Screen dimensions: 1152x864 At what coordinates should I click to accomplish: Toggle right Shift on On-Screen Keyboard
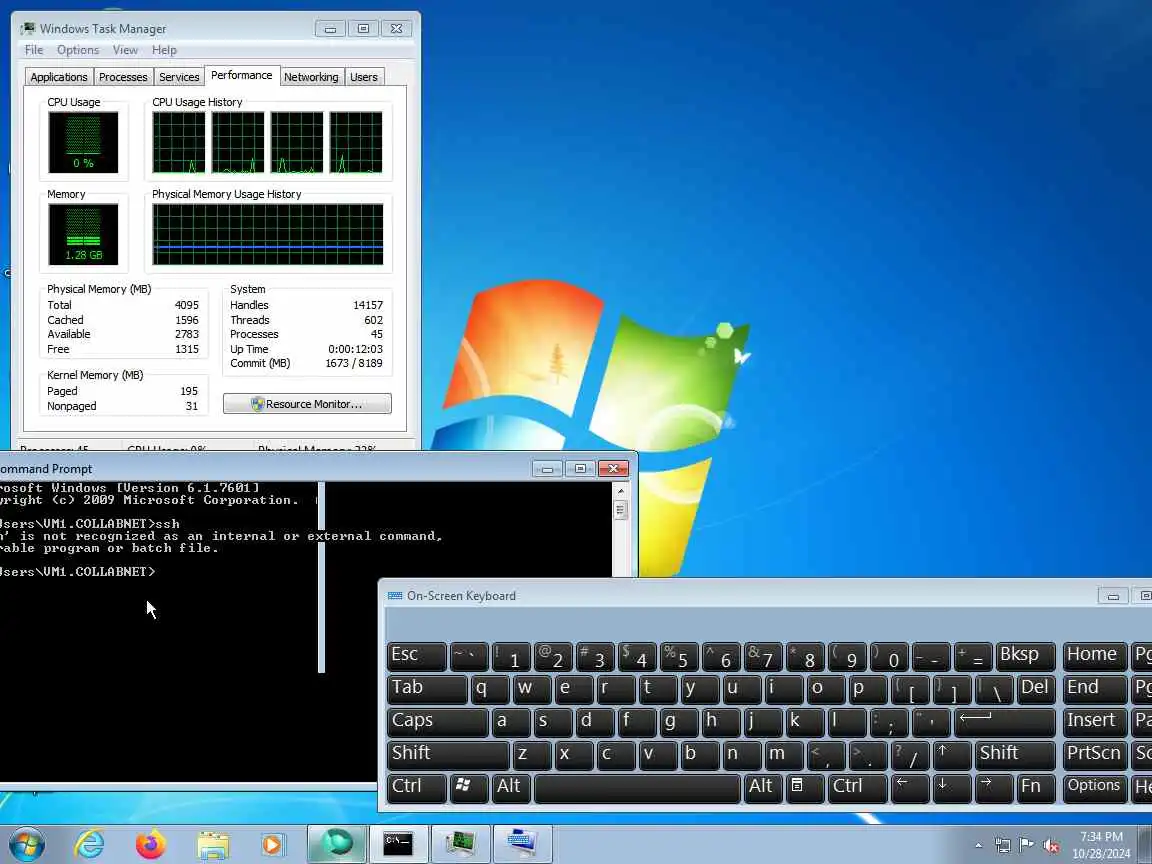(1015, 755)
